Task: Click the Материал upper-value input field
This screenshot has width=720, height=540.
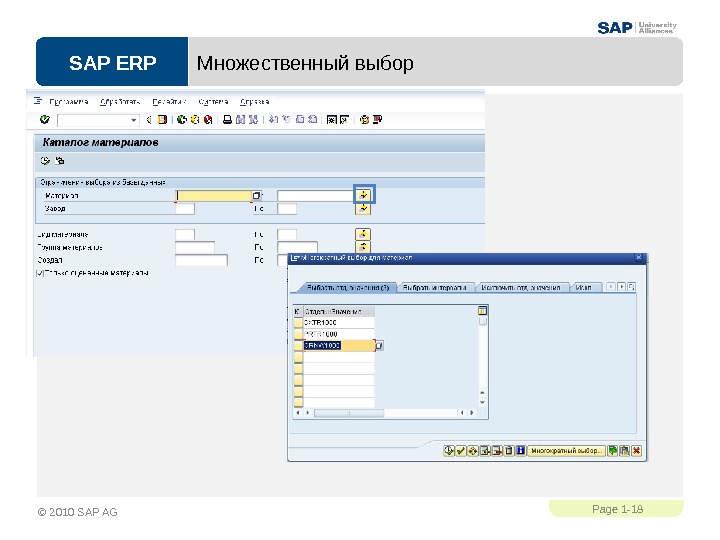Action: click(x=315, y=196)
